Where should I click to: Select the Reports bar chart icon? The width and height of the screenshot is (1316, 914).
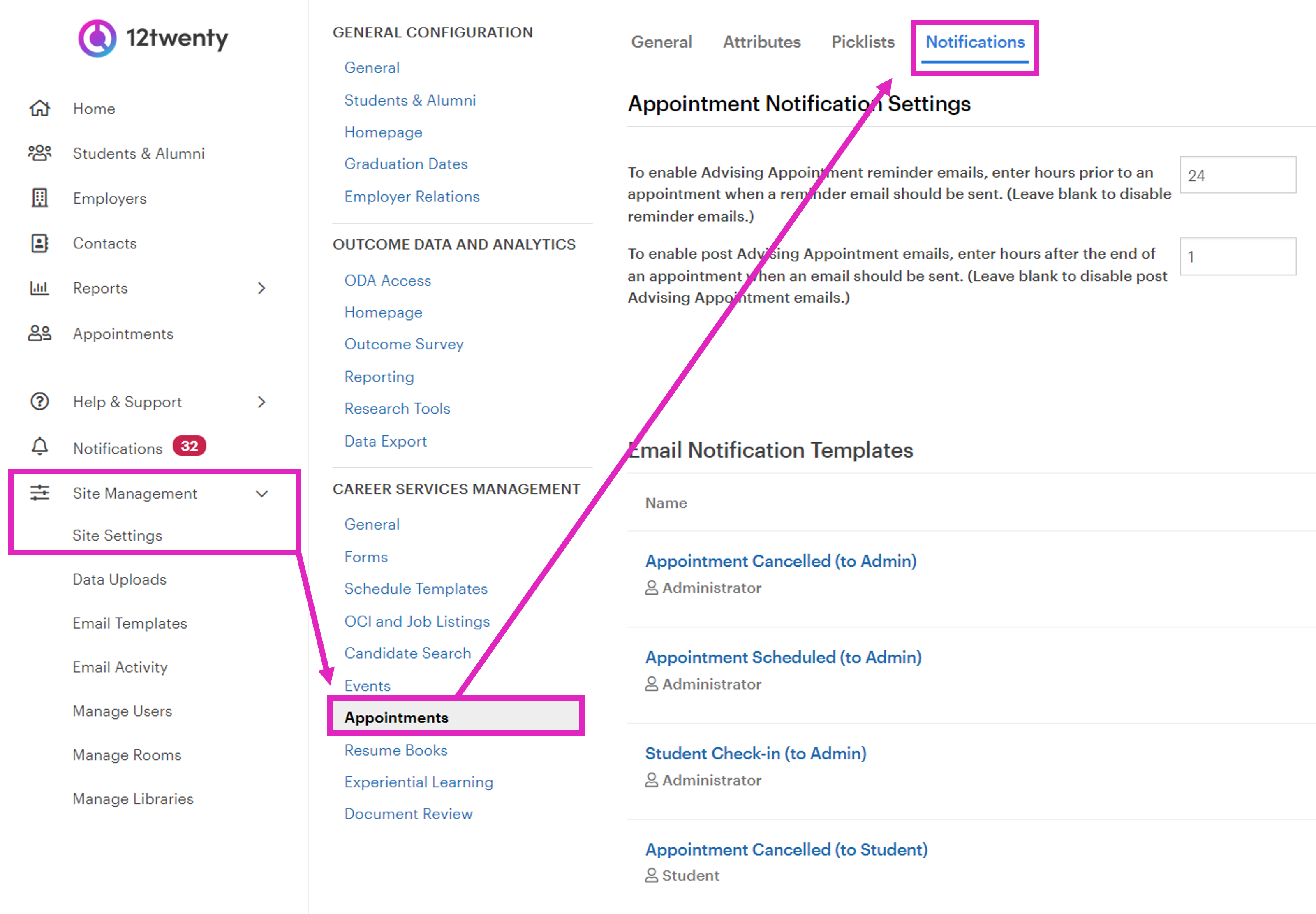(39, 288)
